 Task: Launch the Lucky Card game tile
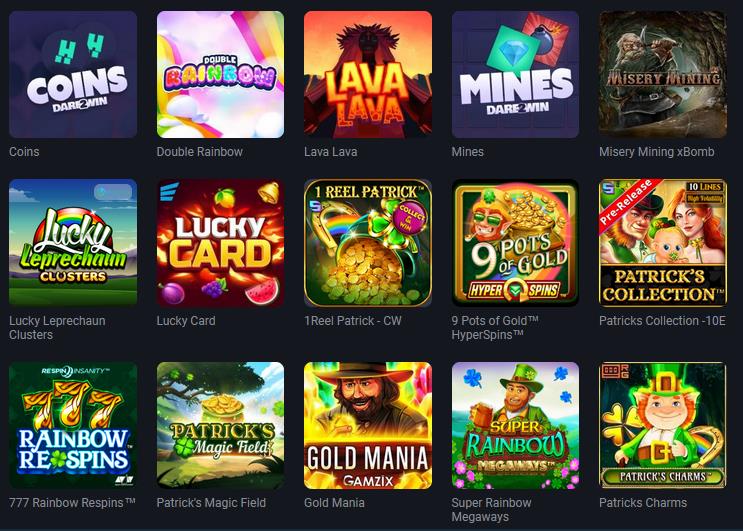pos(220,243)
